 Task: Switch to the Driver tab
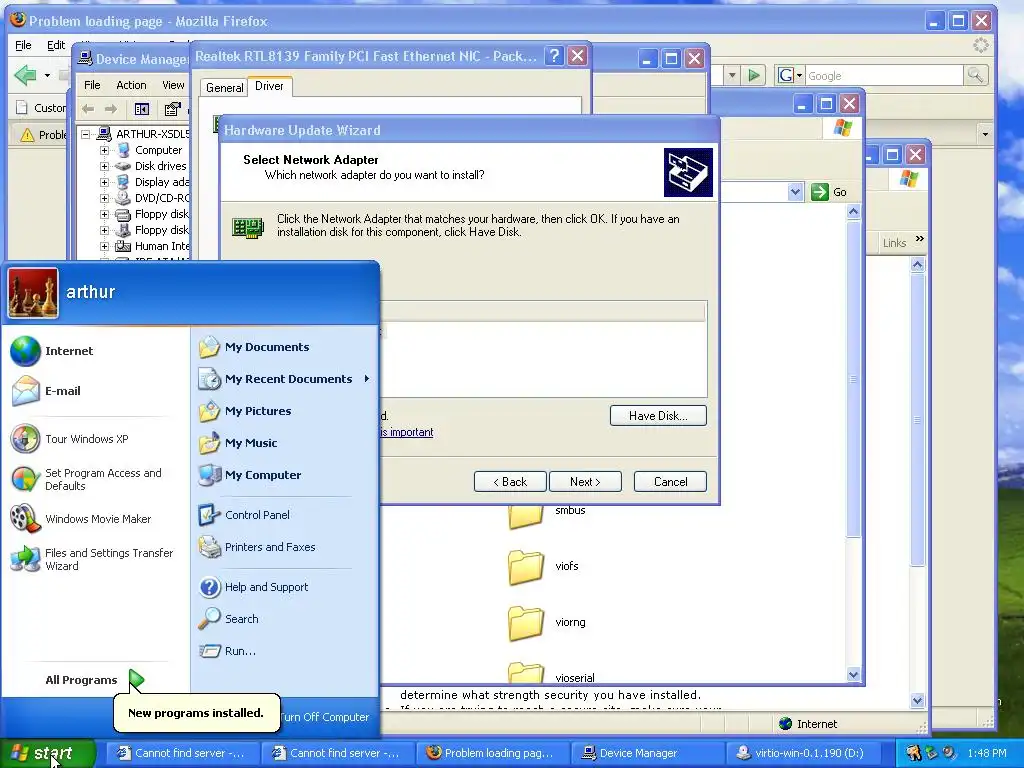click(269, 86)
